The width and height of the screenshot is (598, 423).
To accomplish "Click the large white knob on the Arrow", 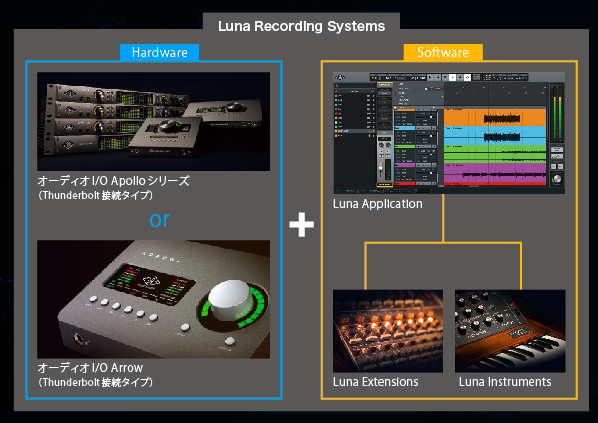I will click(x=230, y=299).
